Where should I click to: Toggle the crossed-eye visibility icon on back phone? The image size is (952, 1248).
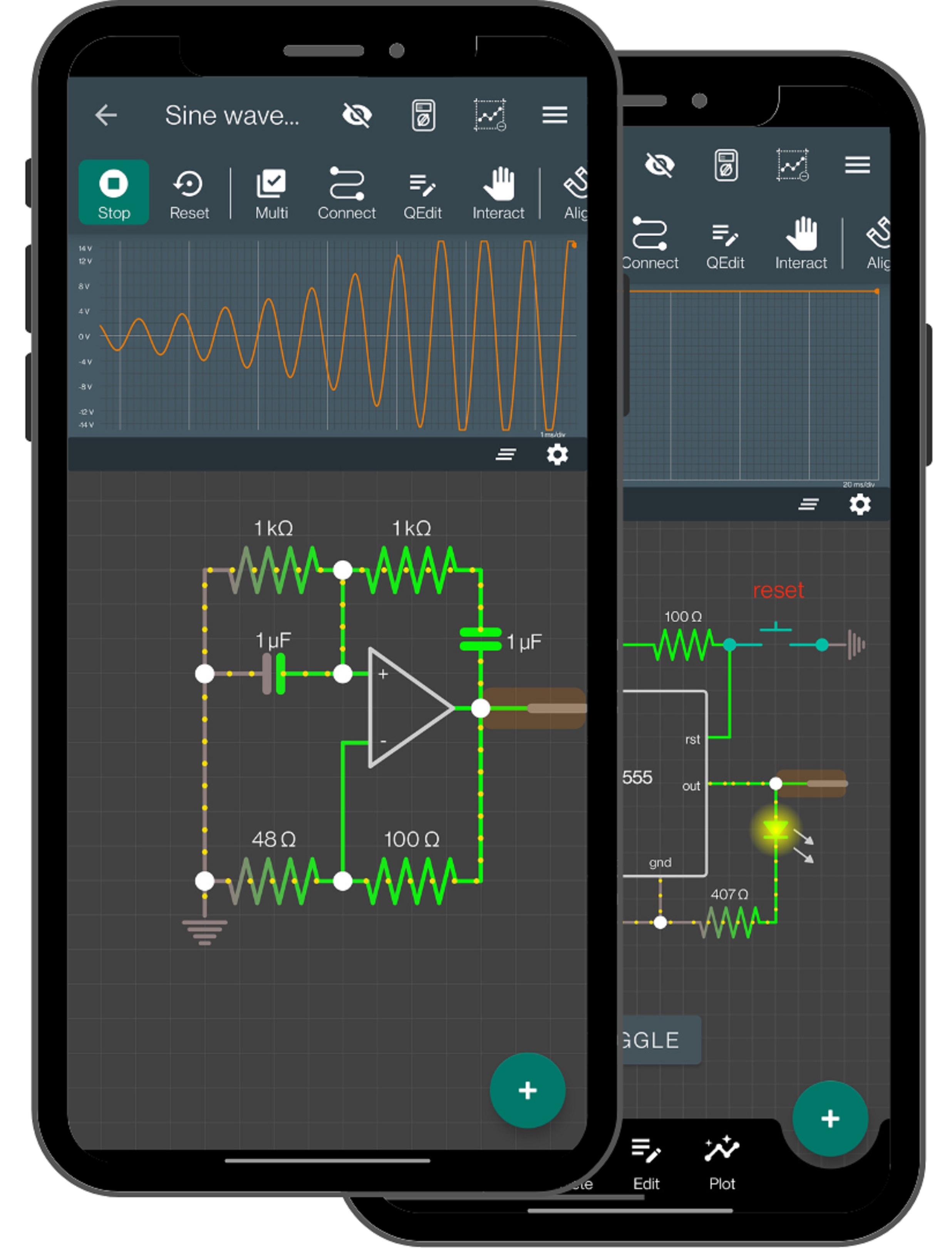pos(660,165)
